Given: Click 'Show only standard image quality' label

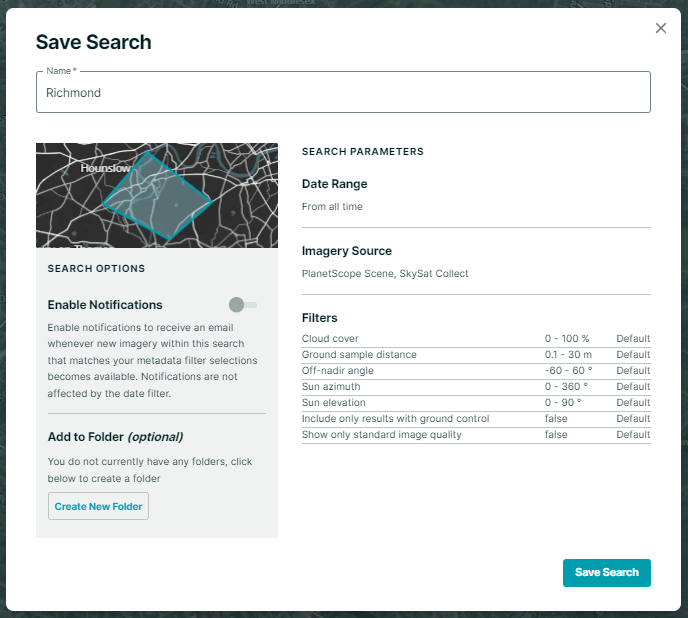Looking at the screenshot, I should click(382, 435).
